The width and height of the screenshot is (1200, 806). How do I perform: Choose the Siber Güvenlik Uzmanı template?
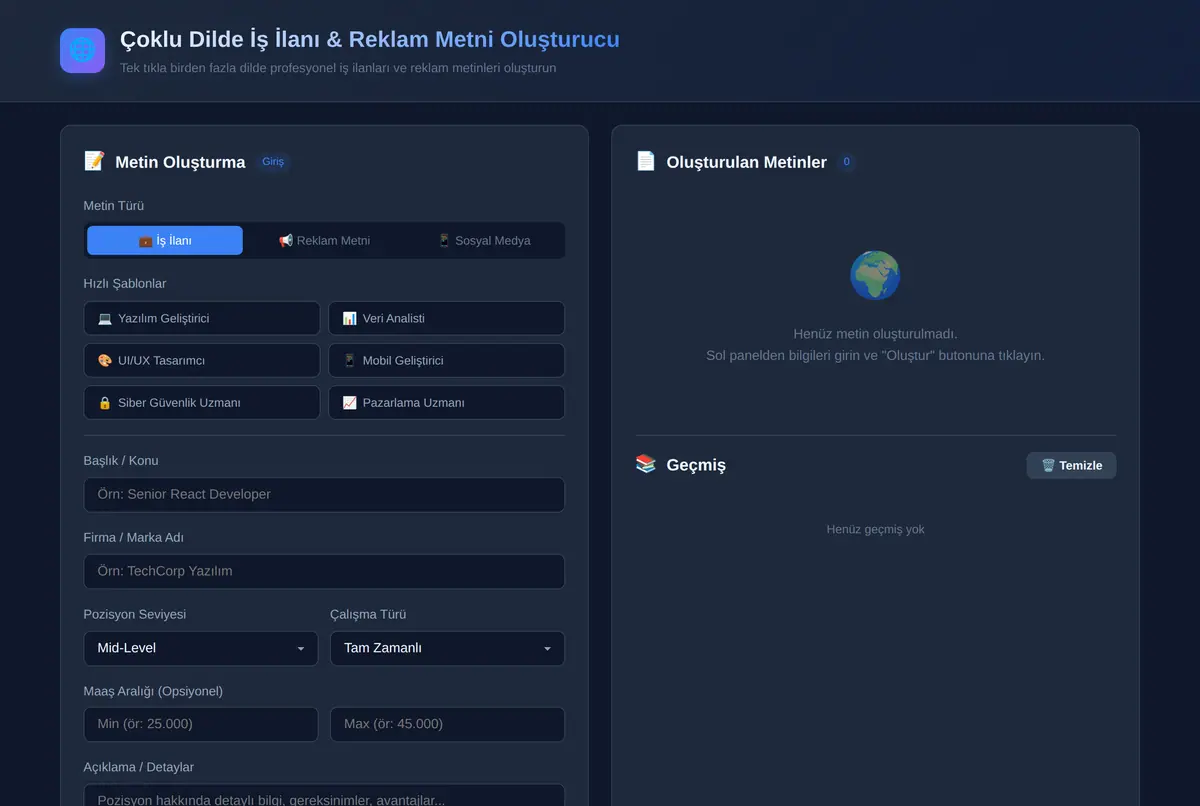coord(202,402)
